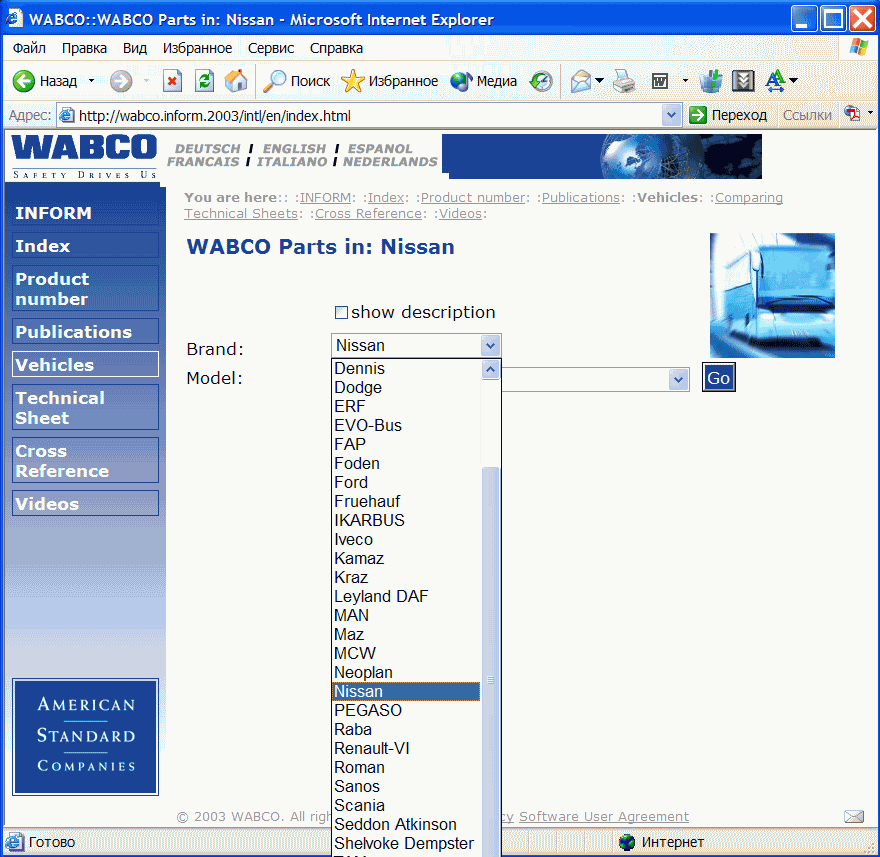The image size is (880, 857).
Task: Click the Internet zone globe in status bar
Action: tap(626, 842)
